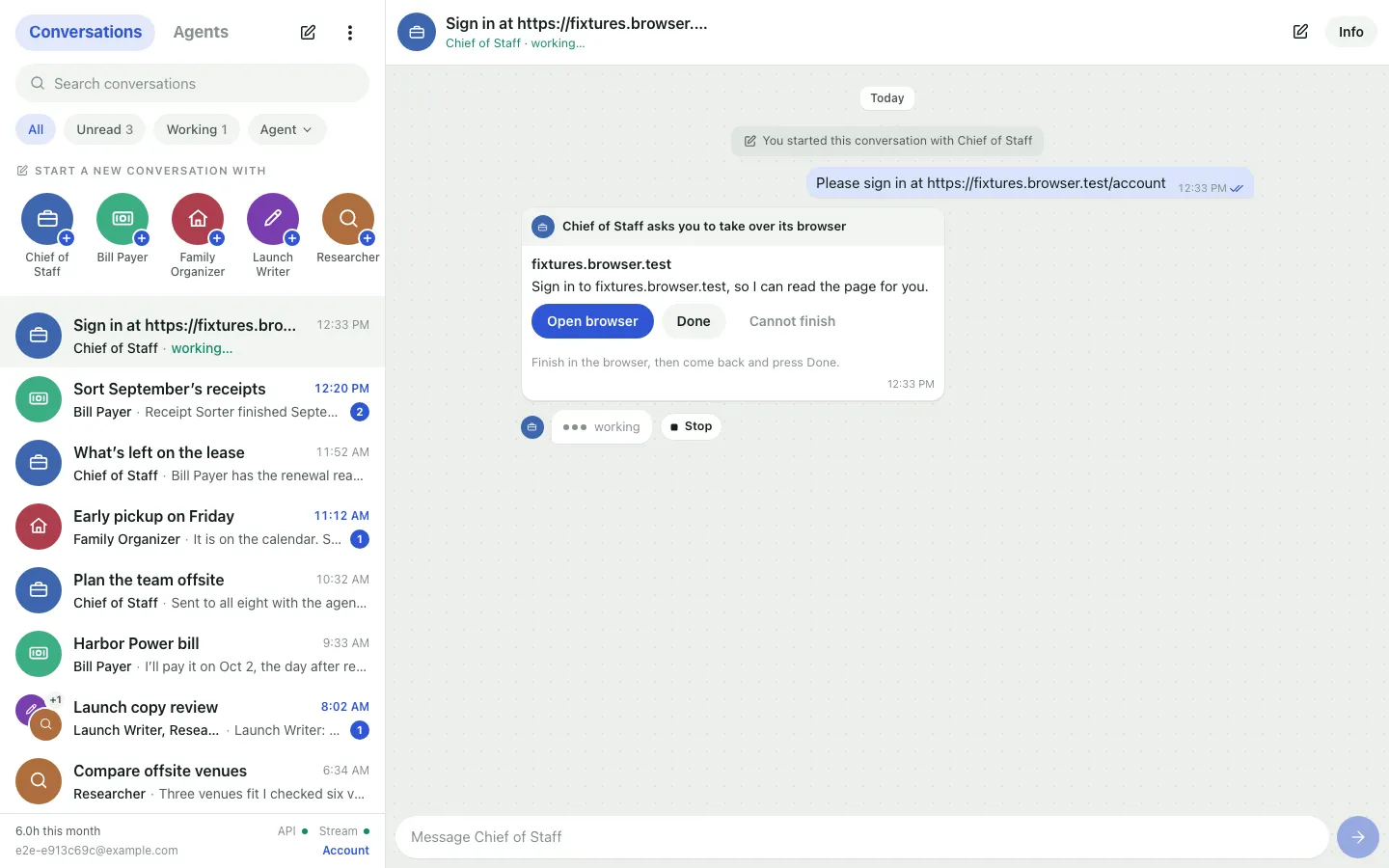Filter conversations by Working 1

197,129
